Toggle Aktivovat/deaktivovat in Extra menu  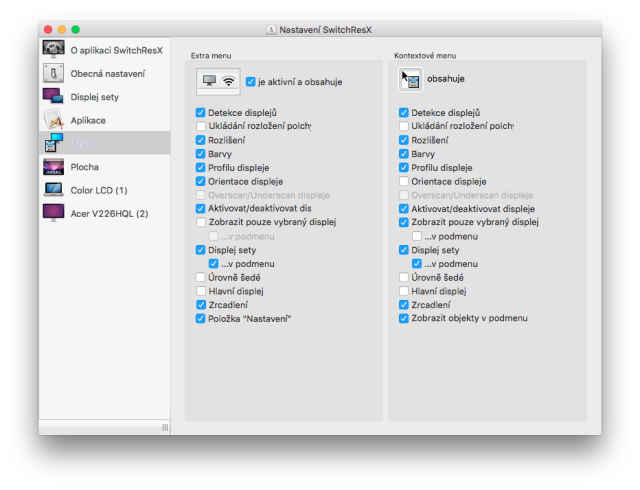[200, 208]
